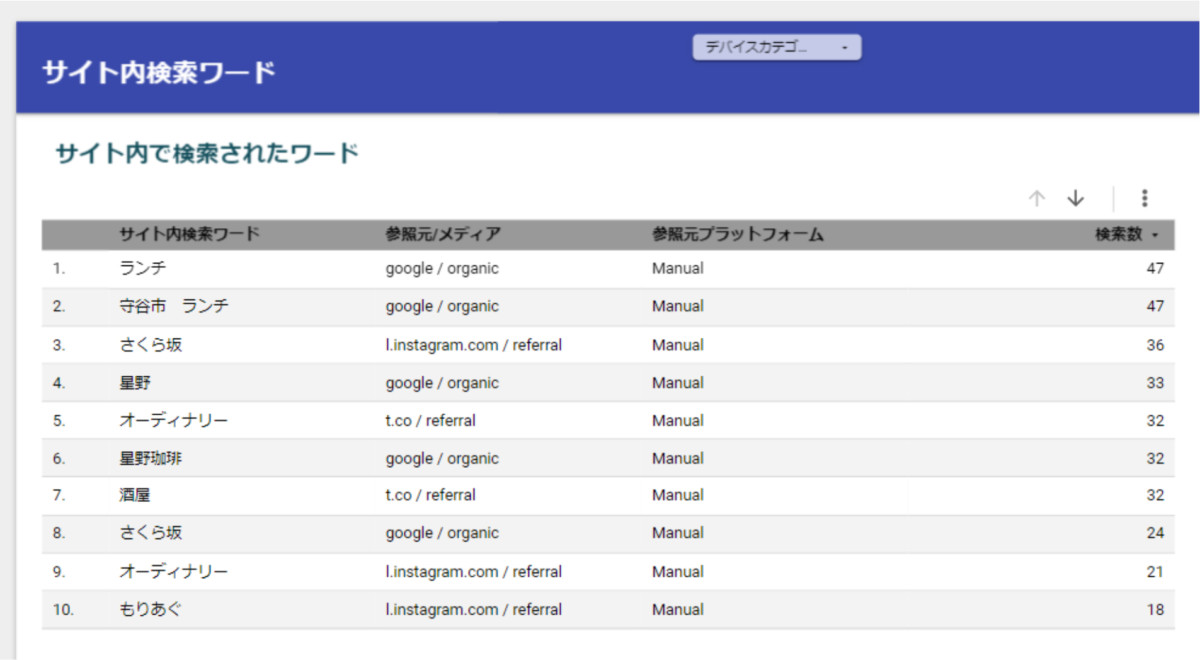Open the デバイスカテゴリ dropdown filter
Image resolution: width=1200 pixels, height=660 pixels.
[777, 47]
